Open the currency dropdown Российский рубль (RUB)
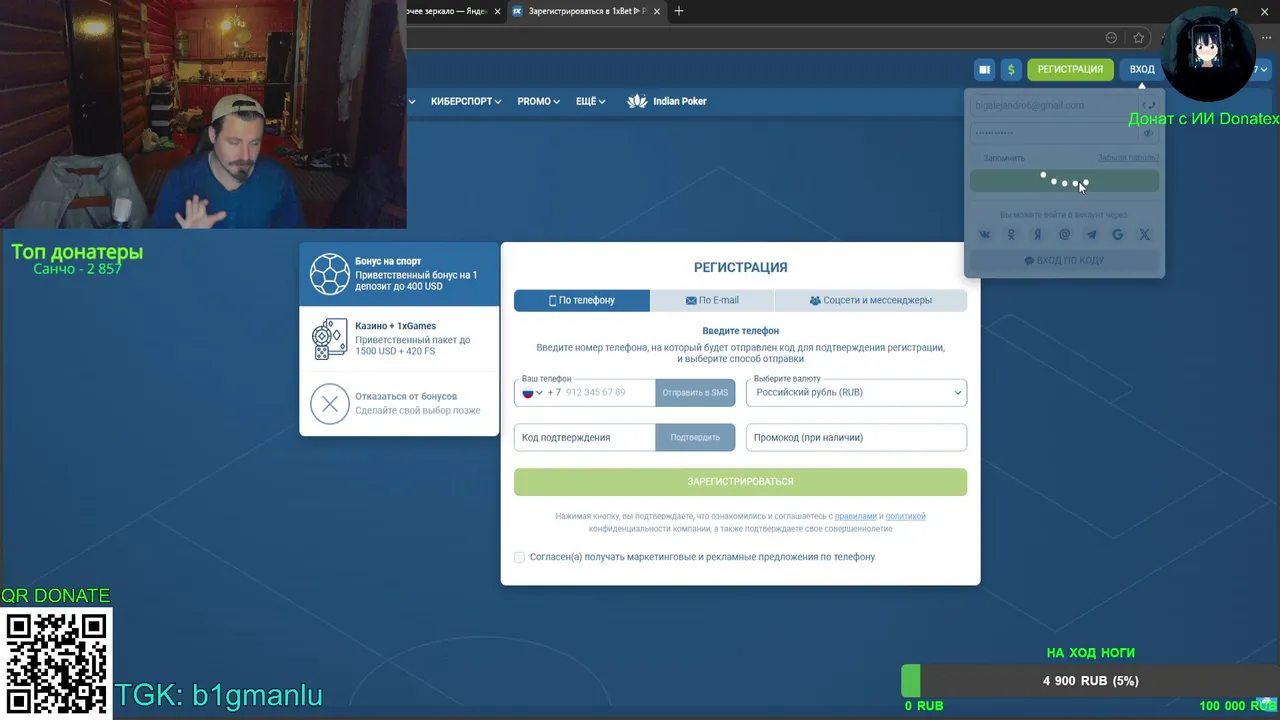Image resolution: width=1280 pixels, height=720 pixels. [x=856, y=393]
